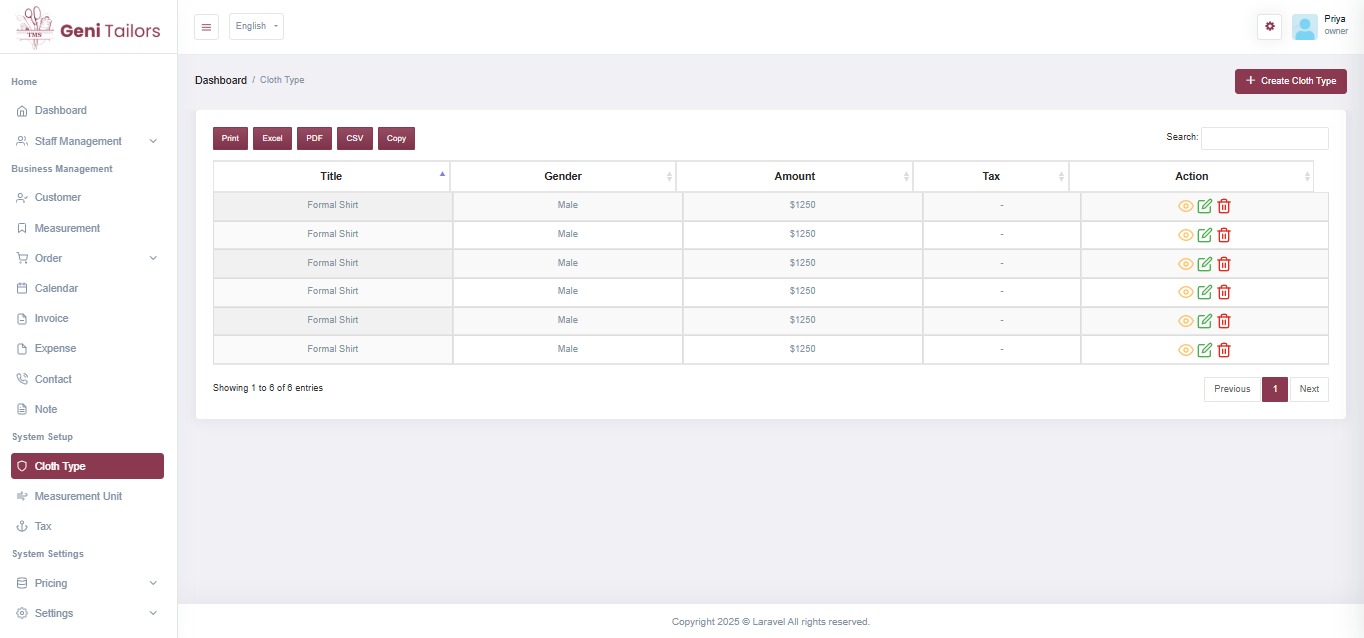Click the Create Cloth Type button
Image resolution: width=1364 pixels, height=638 pixels.
tap(1290, 81)
